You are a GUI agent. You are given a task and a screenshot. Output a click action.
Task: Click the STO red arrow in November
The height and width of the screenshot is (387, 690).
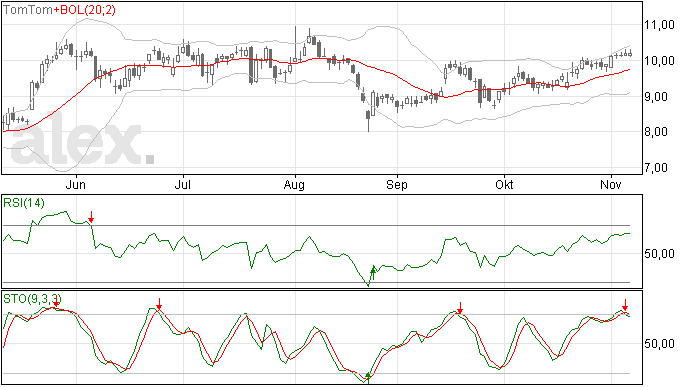625,305
